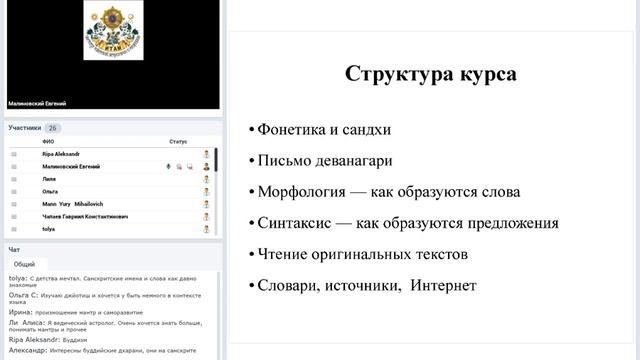Click the gray icon left of Mann Yury Mihailovich
The width and height of the screenshot is (640, 360).
tap(14, 204)
